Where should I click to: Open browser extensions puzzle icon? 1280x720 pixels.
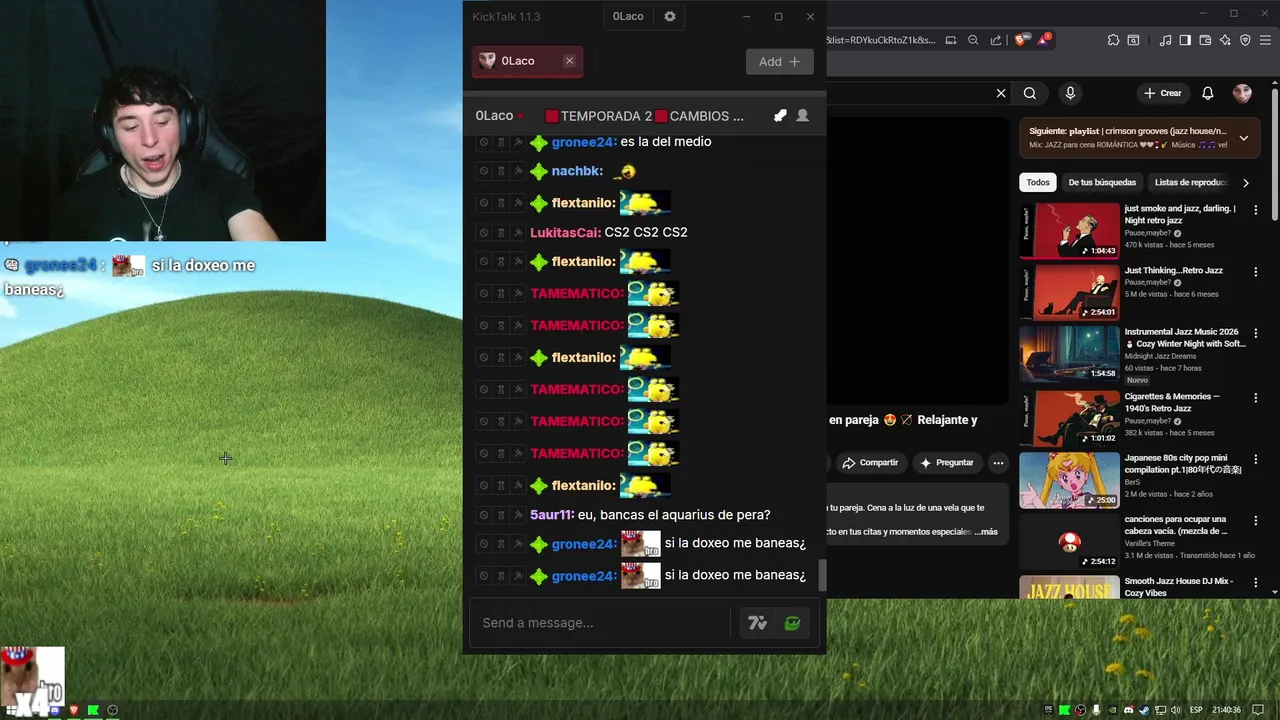[1113, 40]
